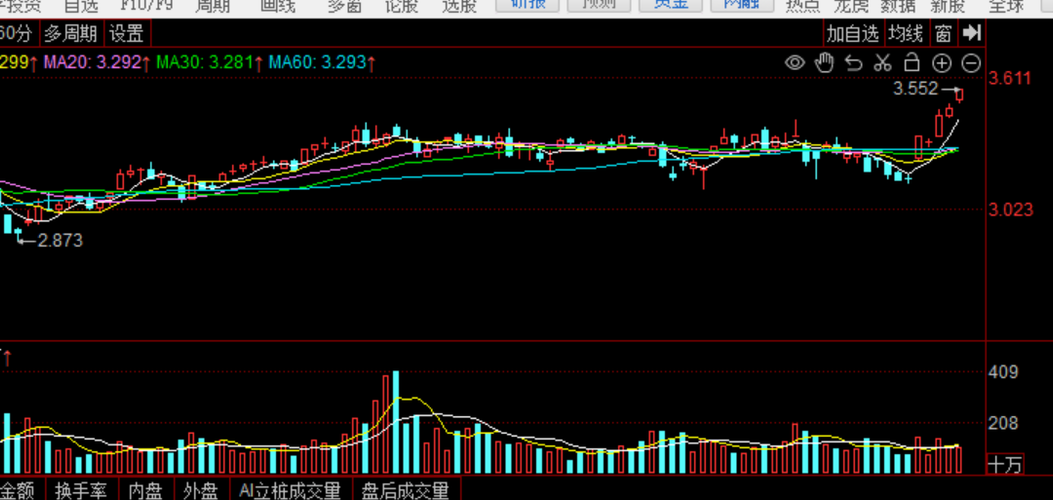Zoom out with the circled minus icon
1053x500 pixels.
click(x=971, y=64)
